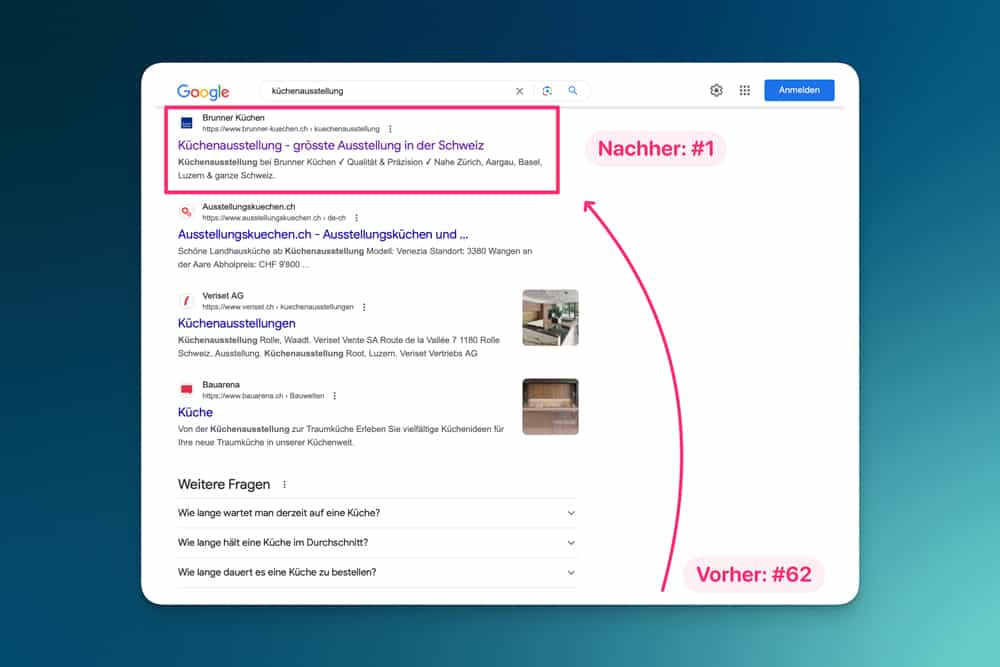Click the Ausstellungskuechen.ch favicon
Screen dimensions: 1000x667
pyautogui.click(x=186, y=212)
